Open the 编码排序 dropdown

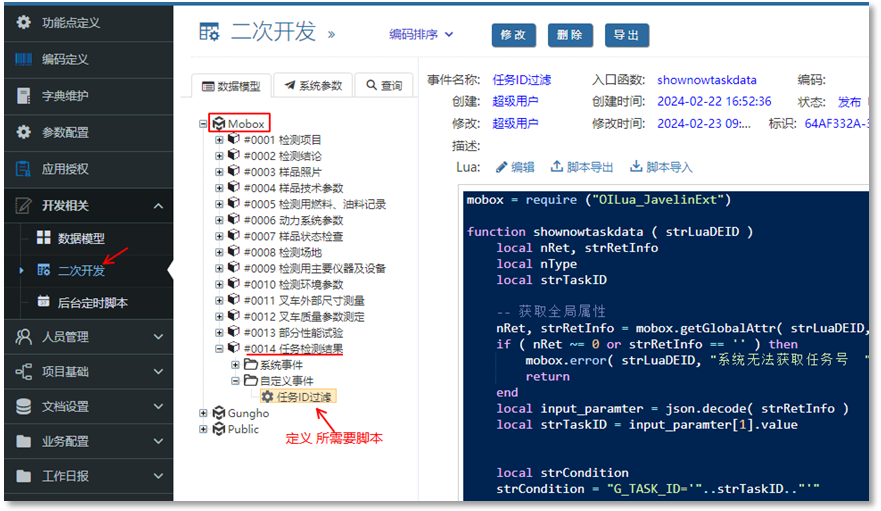pyautogui.click(x=421, y=34)
